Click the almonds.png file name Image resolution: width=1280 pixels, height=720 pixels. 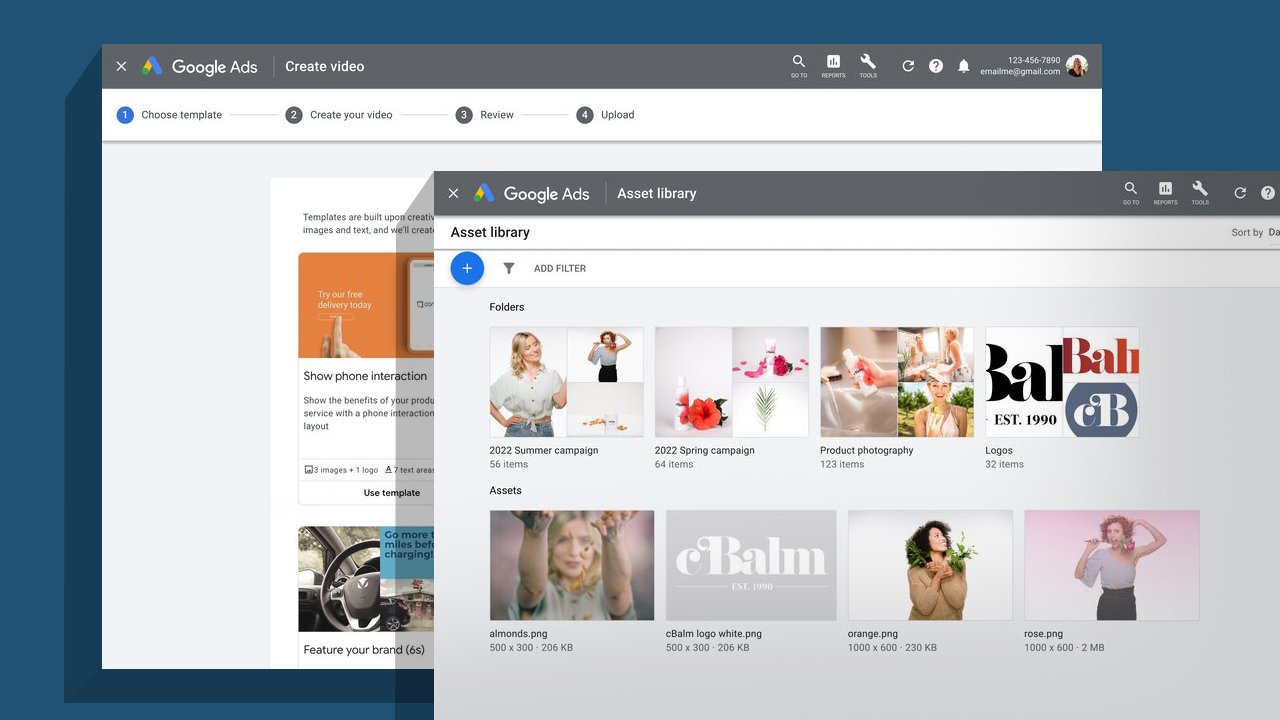pos(517,634)
